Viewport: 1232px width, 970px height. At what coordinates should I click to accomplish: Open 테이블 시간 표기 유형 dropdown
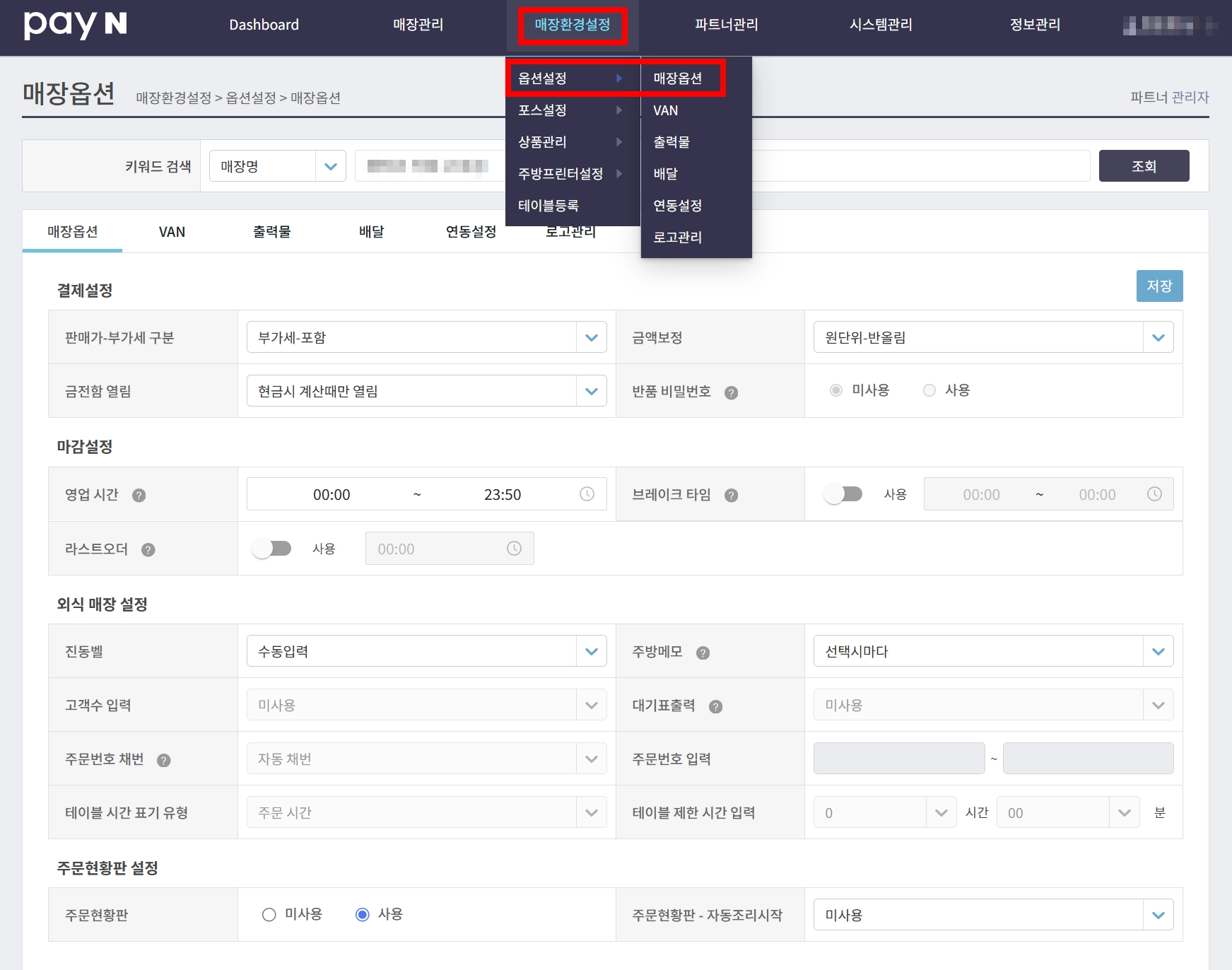tap(427, 812)
